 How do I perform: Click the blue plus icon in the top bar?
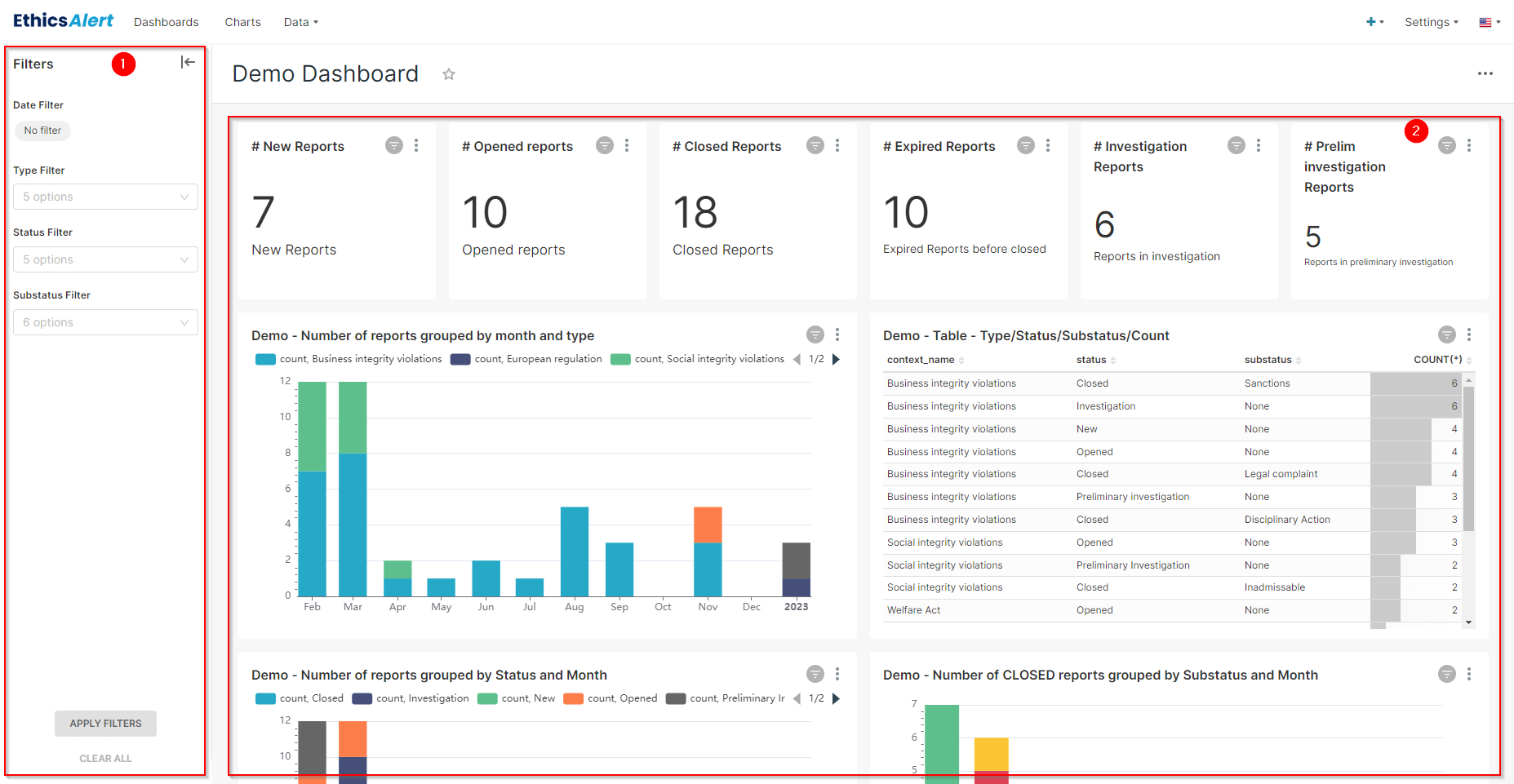coord(1370,22)
